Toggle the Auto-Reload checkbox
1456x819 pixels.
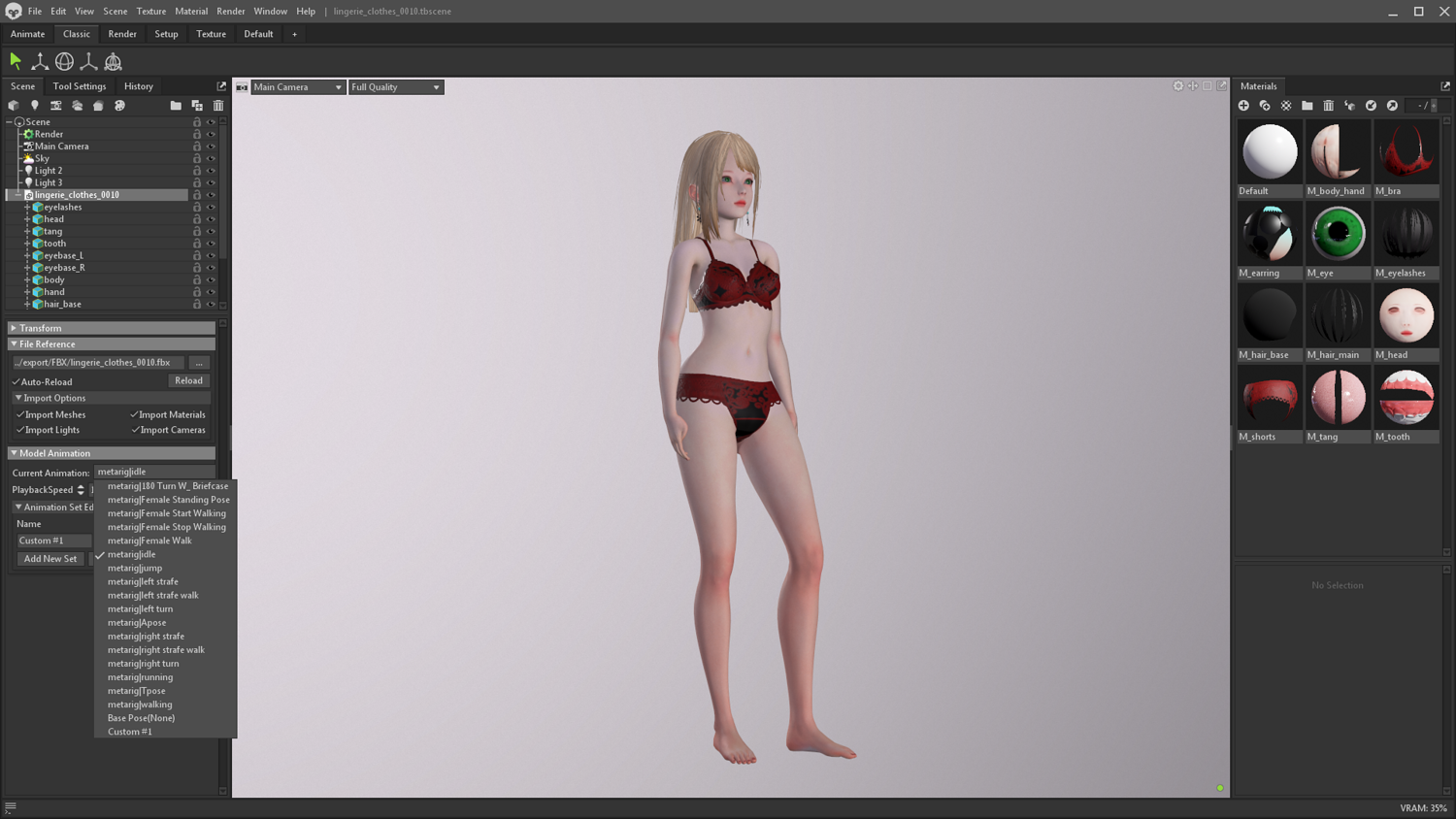[16, 382]
